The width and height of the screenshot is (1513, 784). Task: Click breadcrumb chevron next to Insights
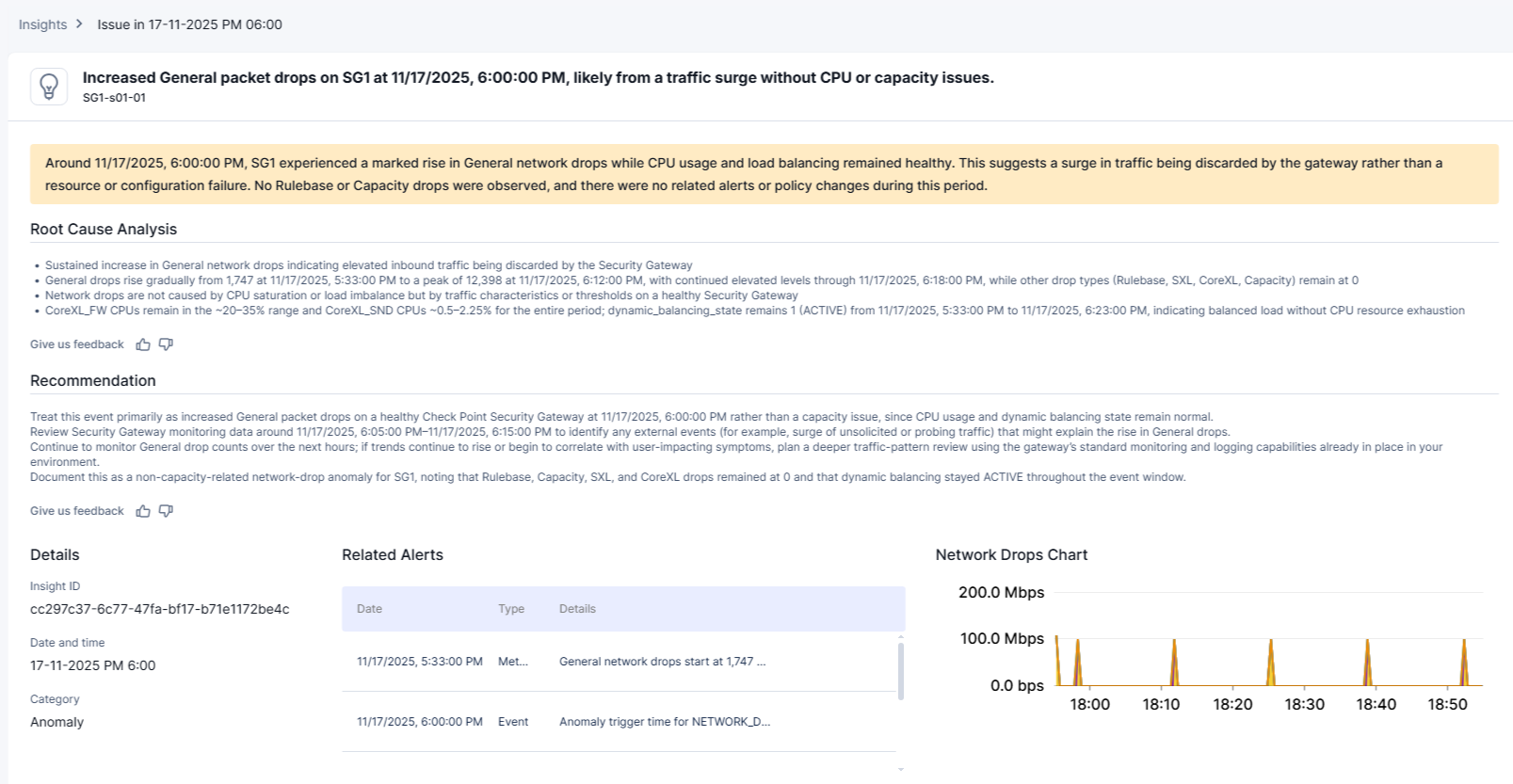point(79,24)
